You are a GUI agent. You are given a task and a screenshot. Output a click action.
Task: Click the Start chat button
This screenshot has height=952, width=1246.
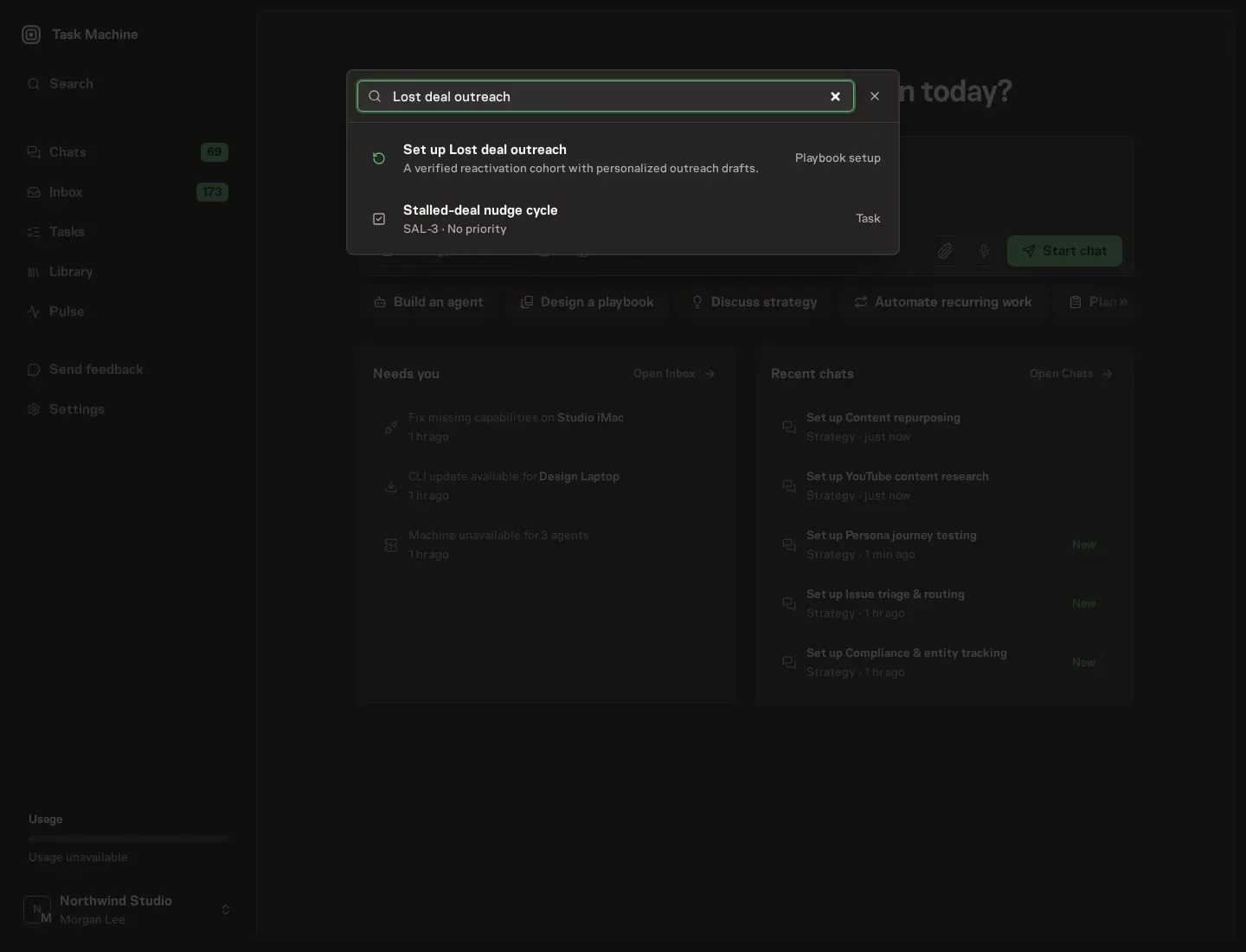click(x=1064, y=251)
